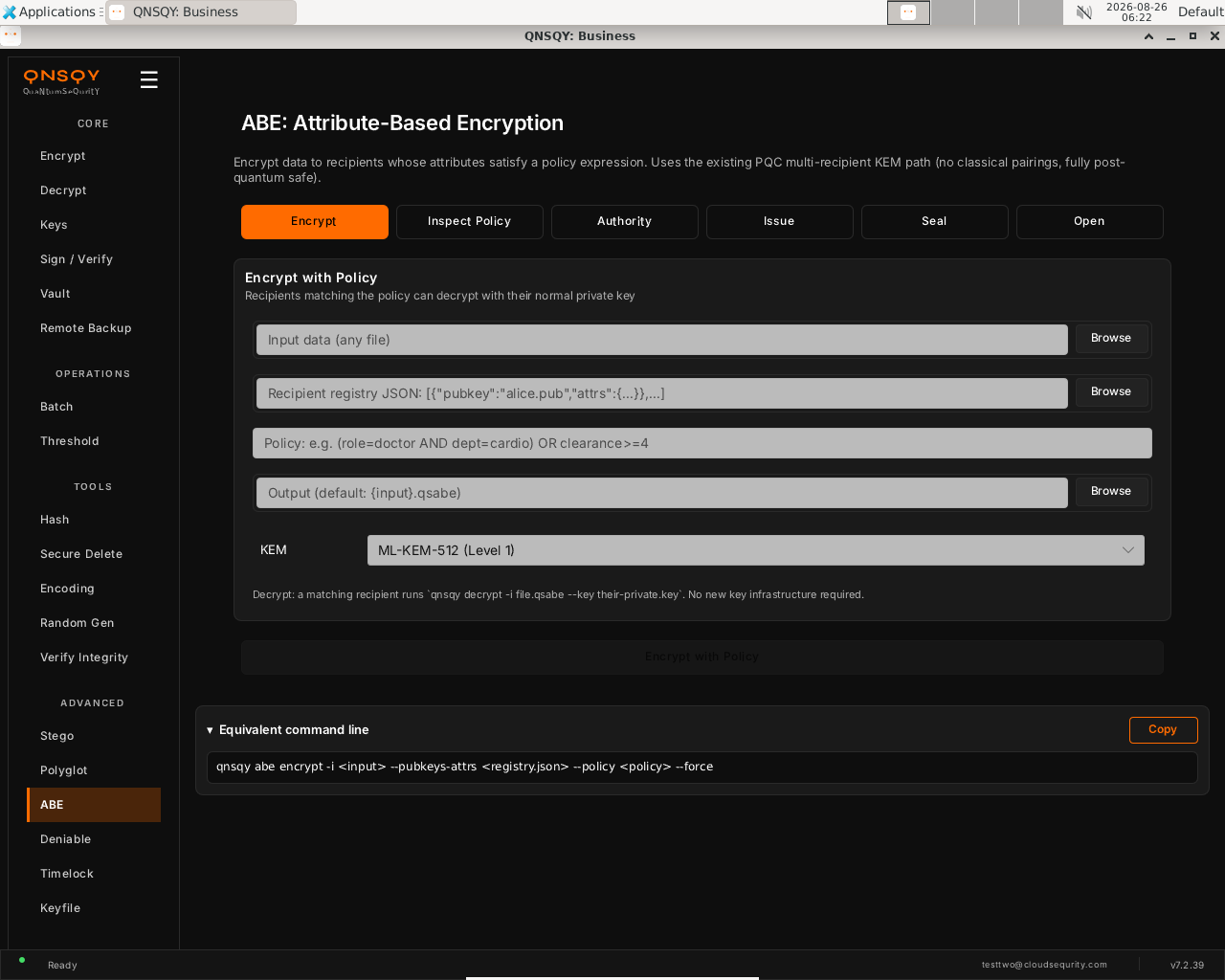Click the Output file field
Viewport: 1225px width, 980px height.
[x=662, y=493]
